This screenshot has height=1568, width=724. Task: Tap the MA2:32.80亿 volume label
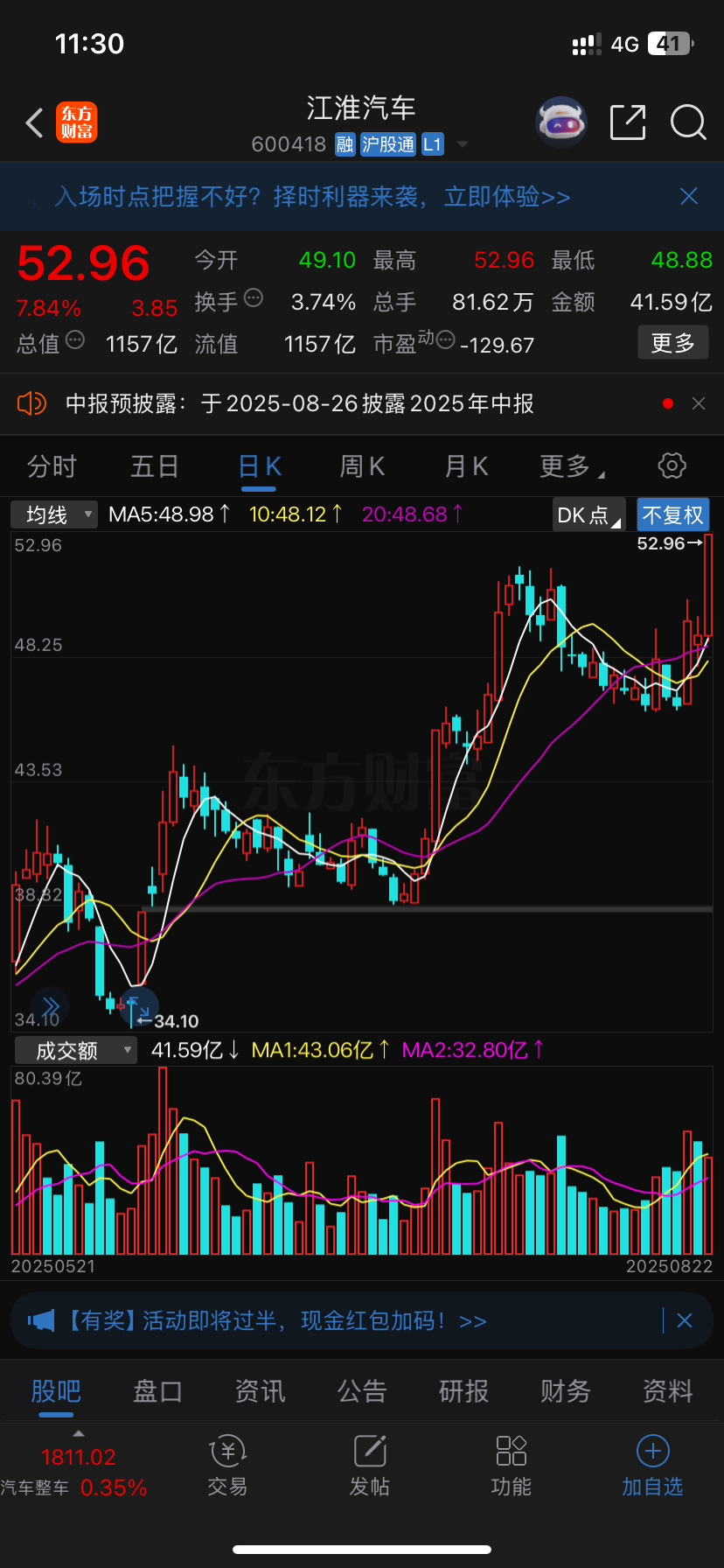point(473,1050)
